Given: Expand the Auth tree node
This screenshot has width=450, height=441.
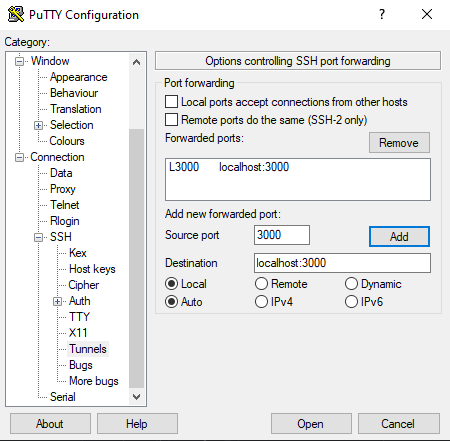Looking at the screenshot, I should pyautogui.click(x=58, y=301).
